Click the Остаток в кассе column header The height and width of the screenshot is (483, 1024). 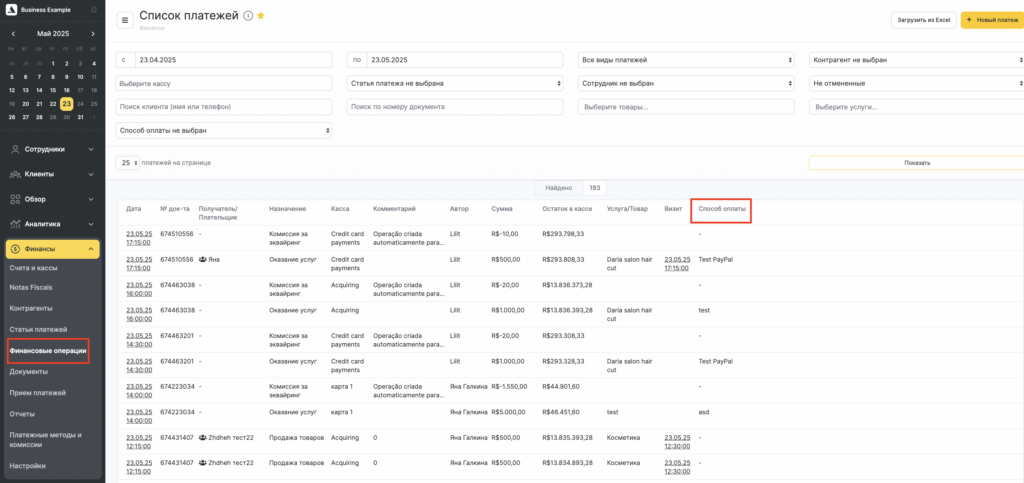[567, 209]
